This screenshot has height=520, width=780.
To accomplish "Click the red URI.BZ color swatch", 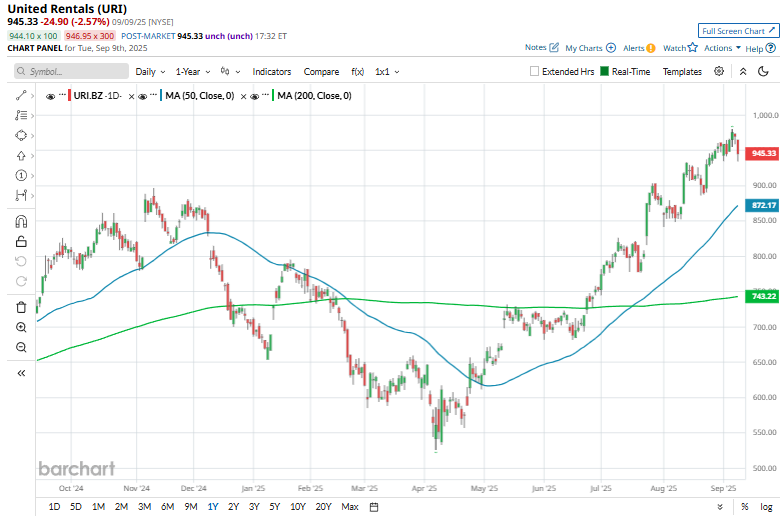I will (70, 96).
